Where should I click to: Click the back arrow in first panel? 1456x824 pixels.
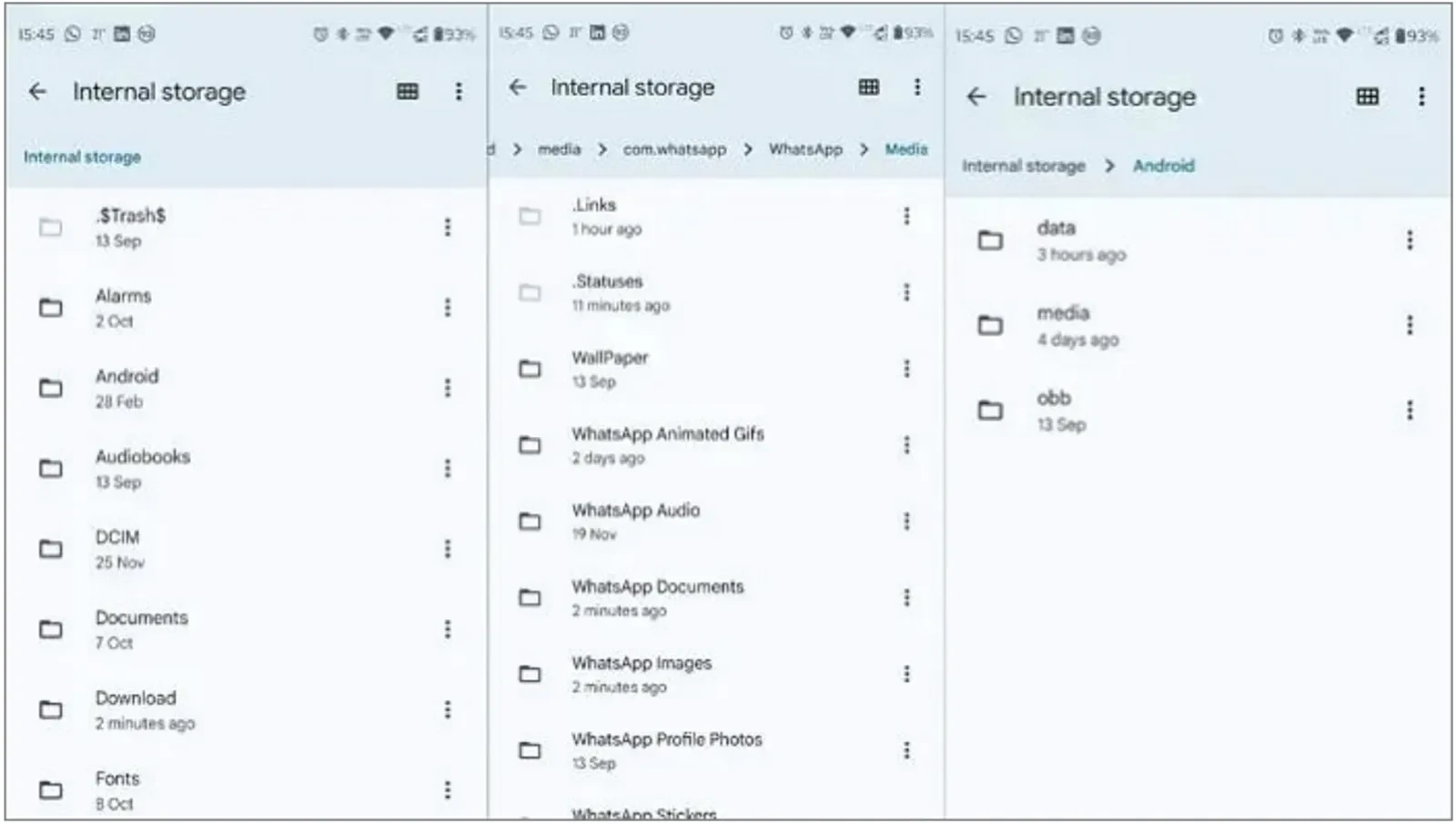pos(37,91)
